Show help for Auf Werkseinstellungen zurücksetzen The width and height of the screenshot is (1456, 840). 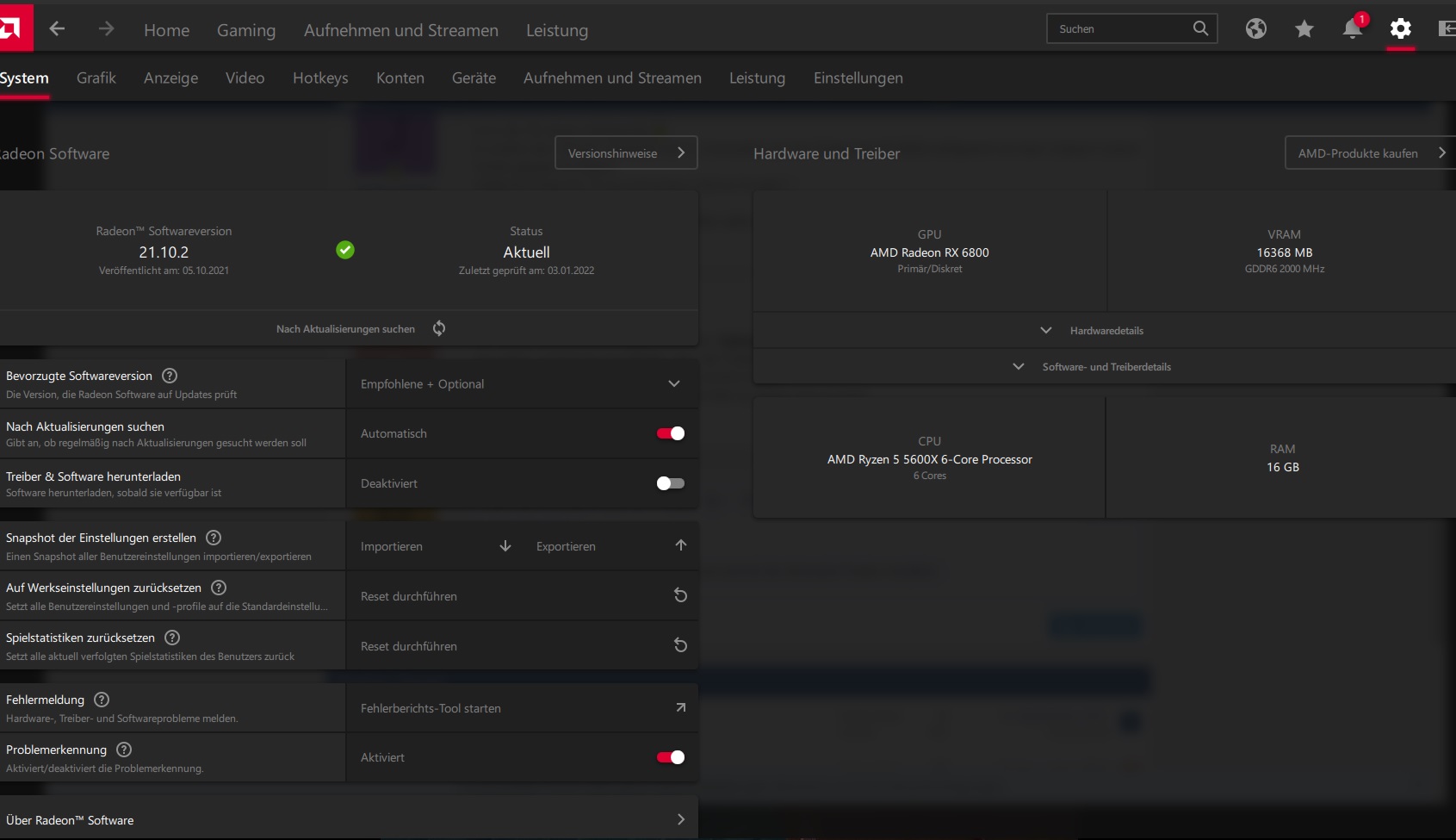coord(219,588)
